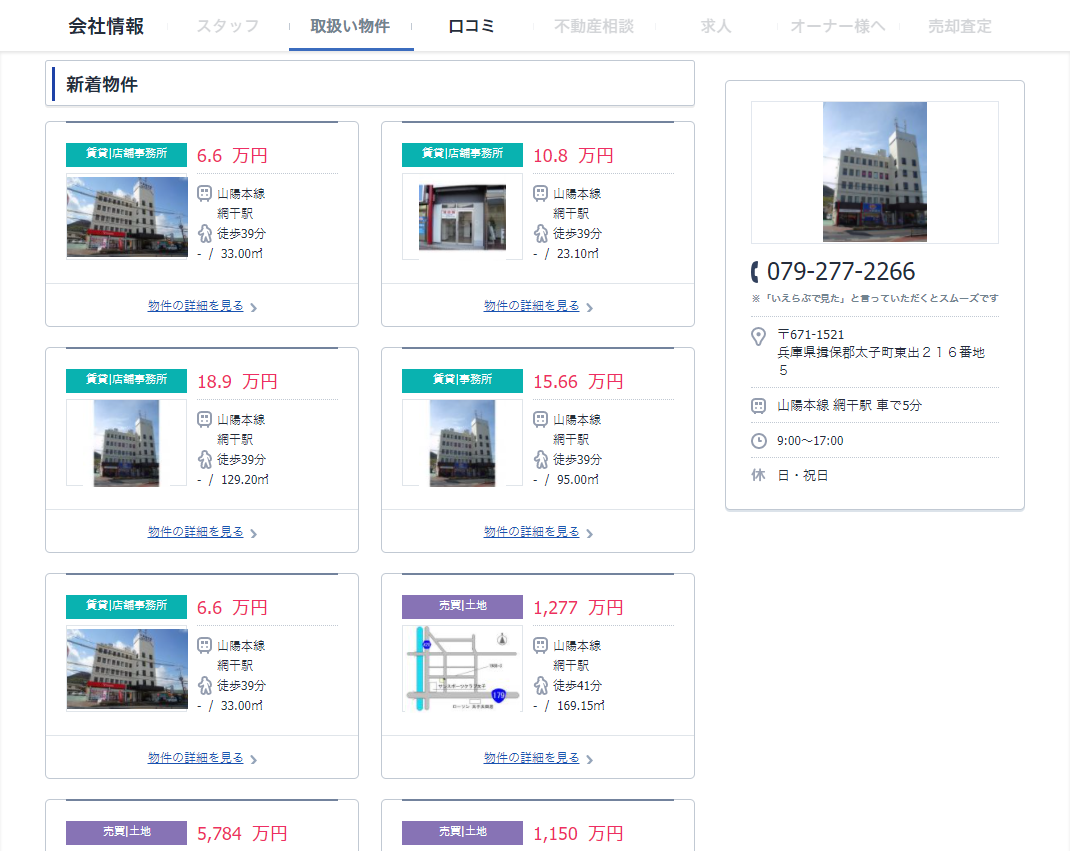Click the 1,277 万円 price

coord(578,607)
